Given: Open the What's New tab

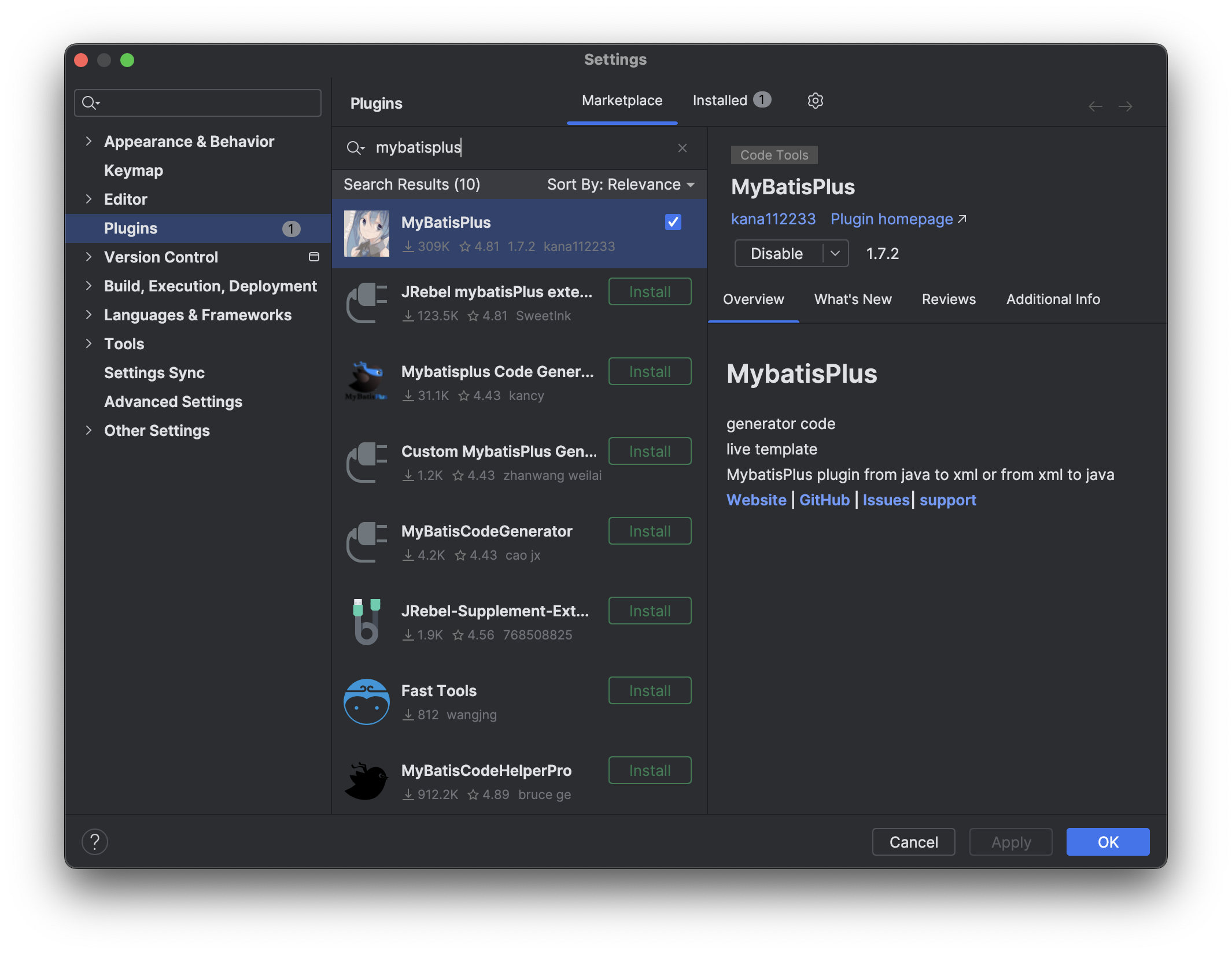Looking at the screenshot, I should [853, 299].
